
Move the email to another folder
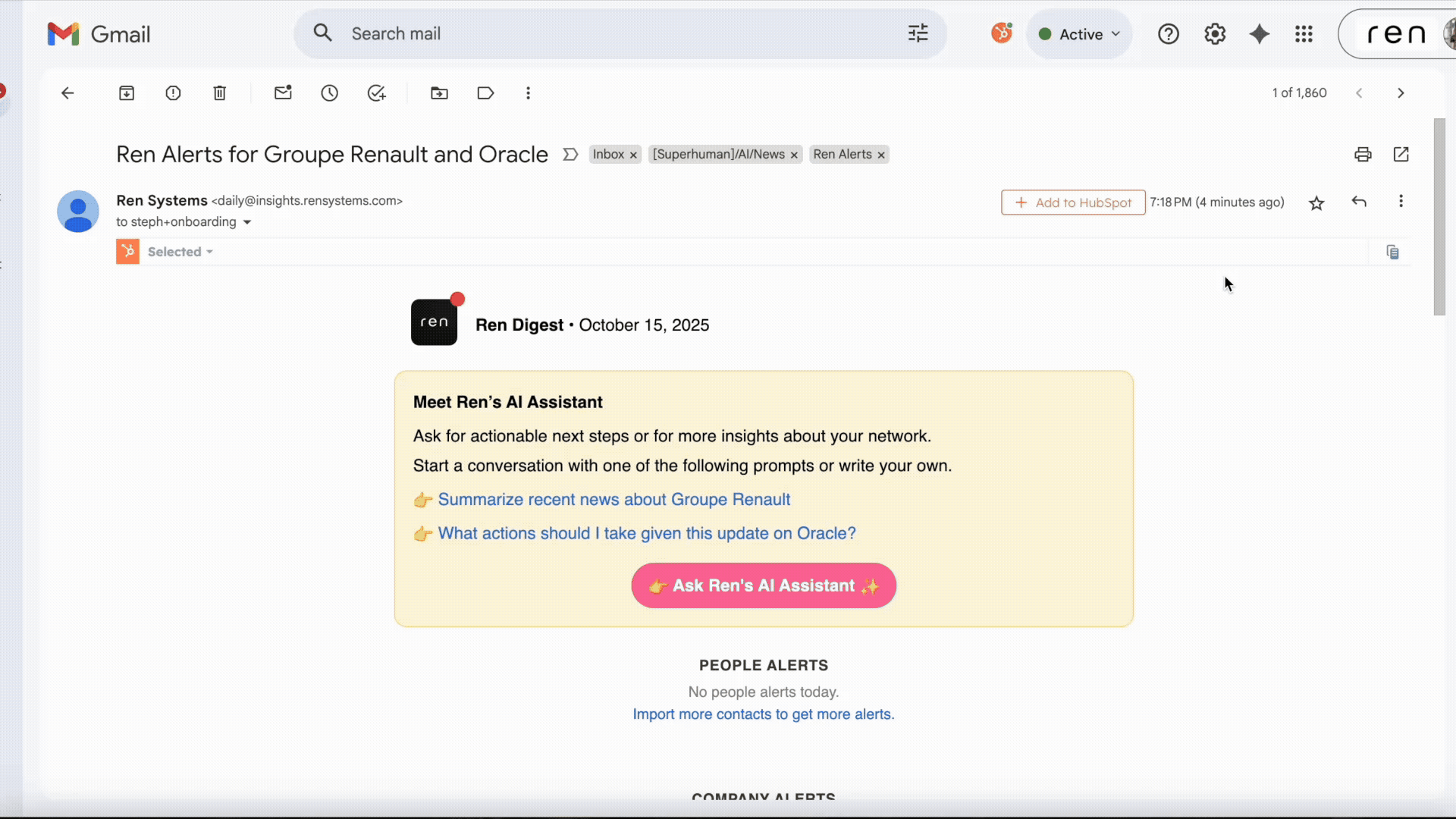pos(439,93)
